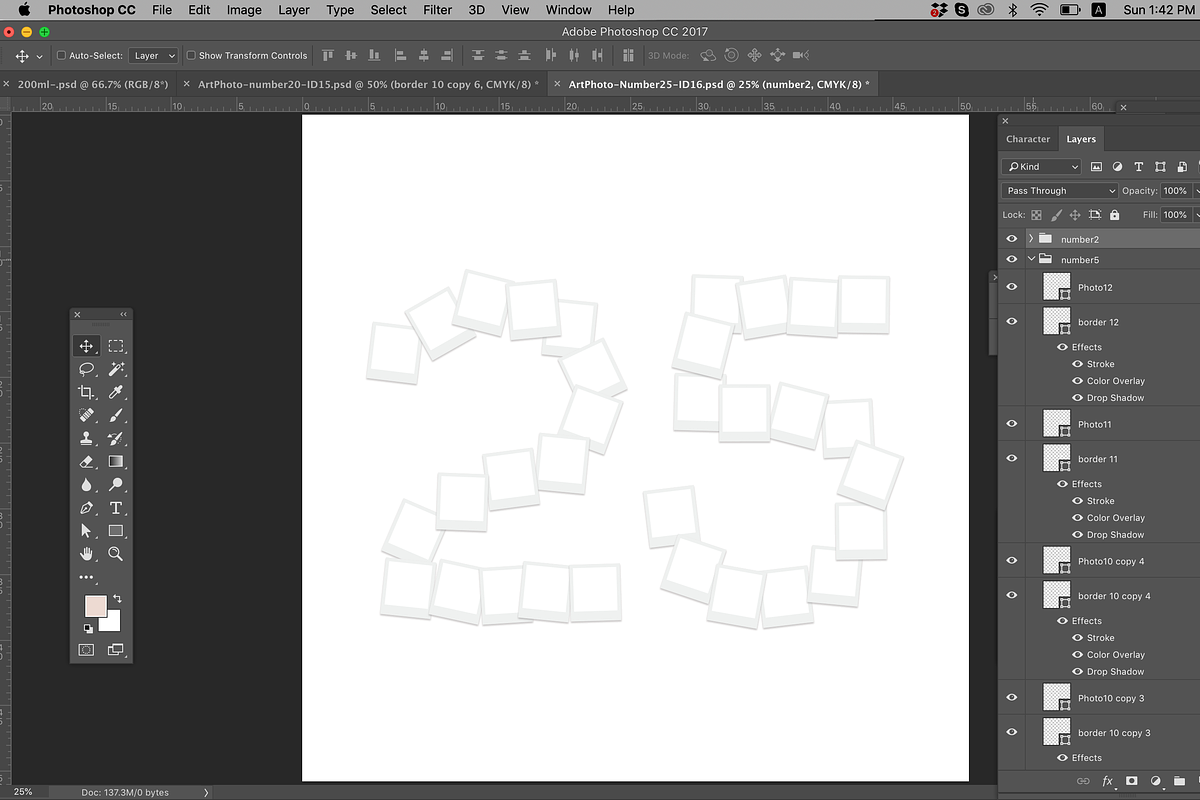The height and width of the screenshot is (800, 1200).
Task: Change the screen mode
Action: click(x=115, y=650)
